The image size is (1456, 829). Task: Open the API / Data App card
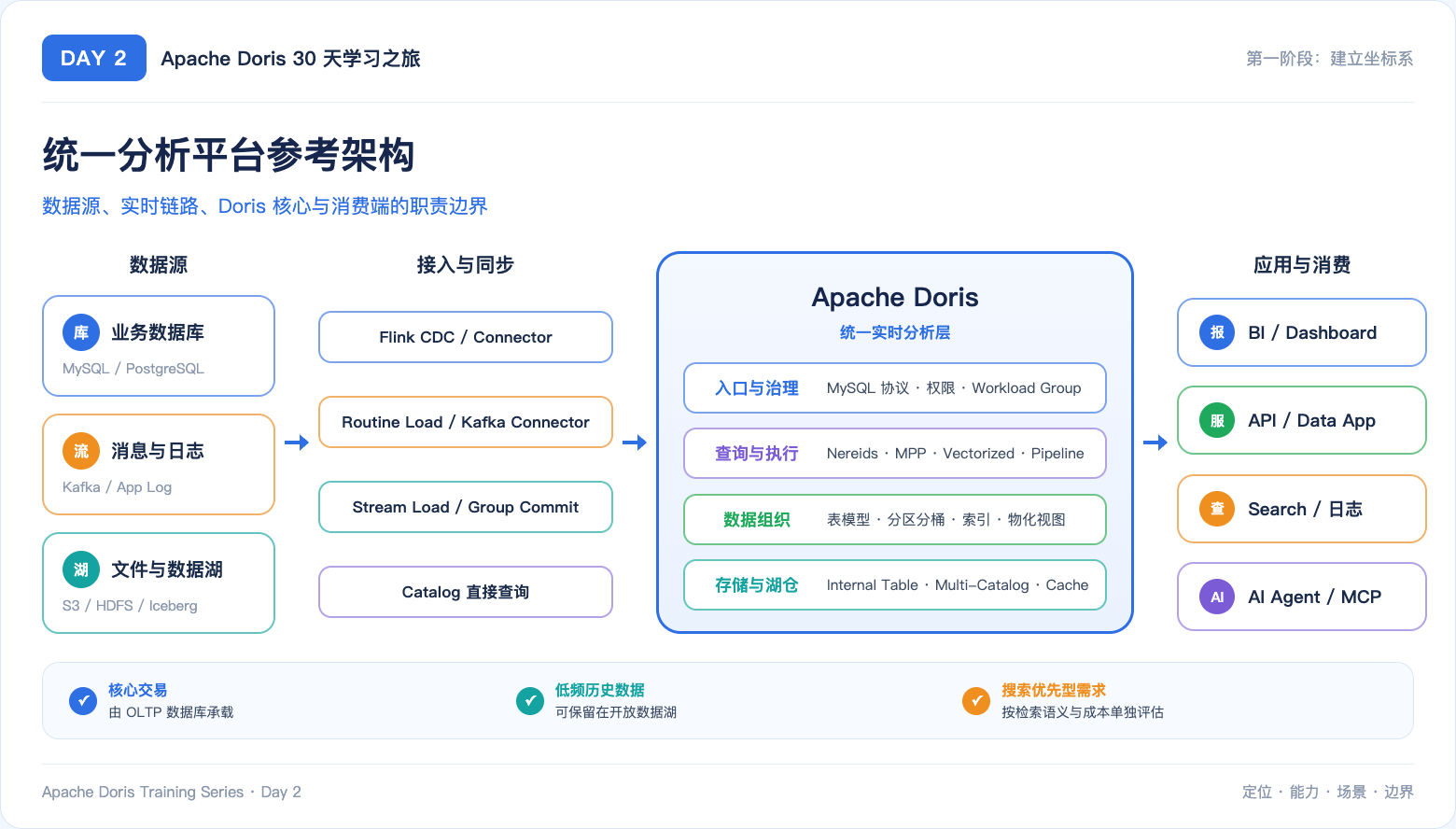[1302, 420]
